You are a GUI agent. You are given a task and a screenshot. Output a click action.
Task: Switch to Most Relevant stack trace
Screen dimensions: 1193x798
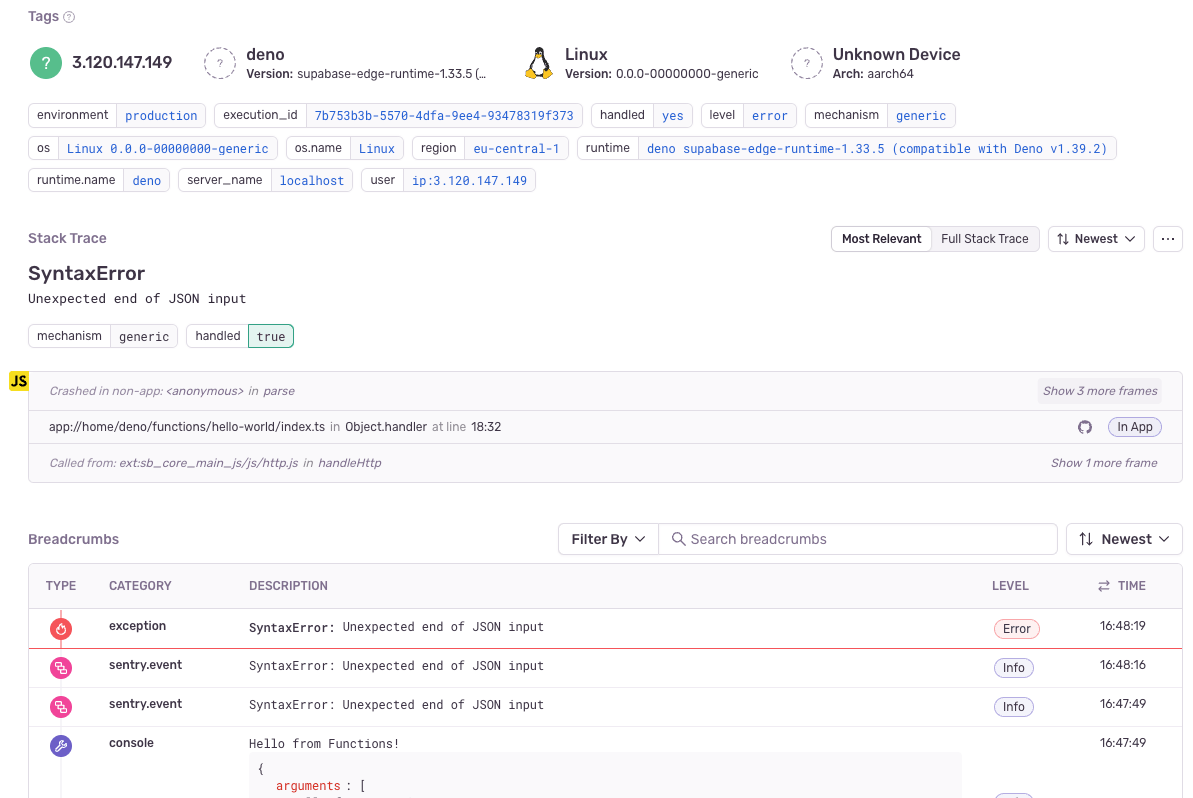[x=881, y=239]
